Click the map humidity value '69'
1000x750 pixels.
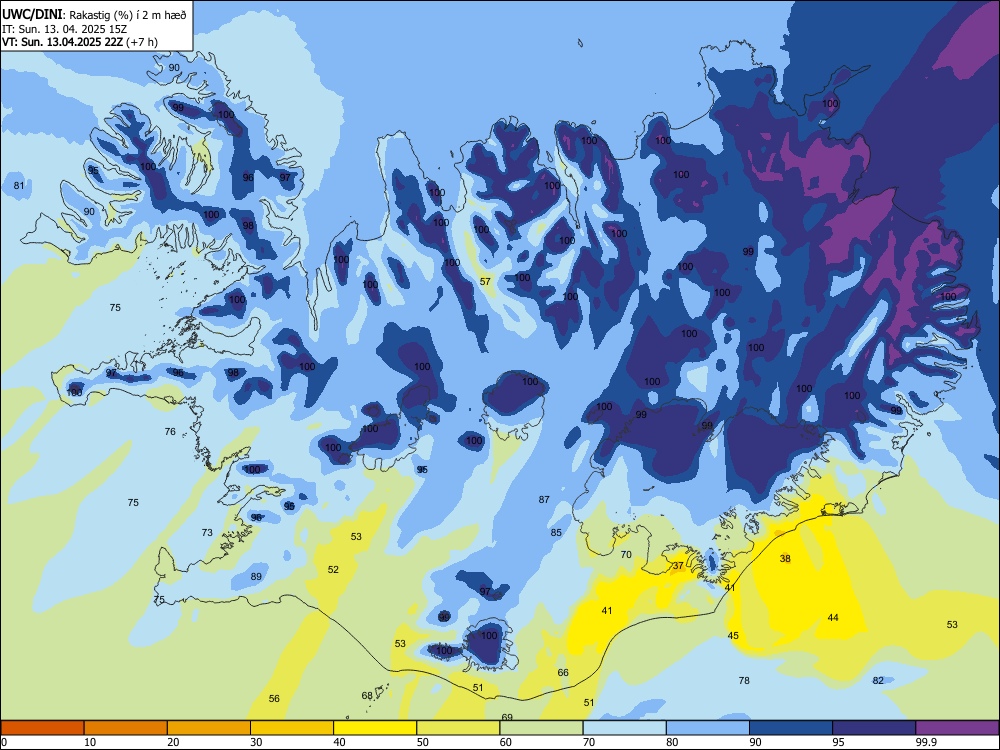507,717
